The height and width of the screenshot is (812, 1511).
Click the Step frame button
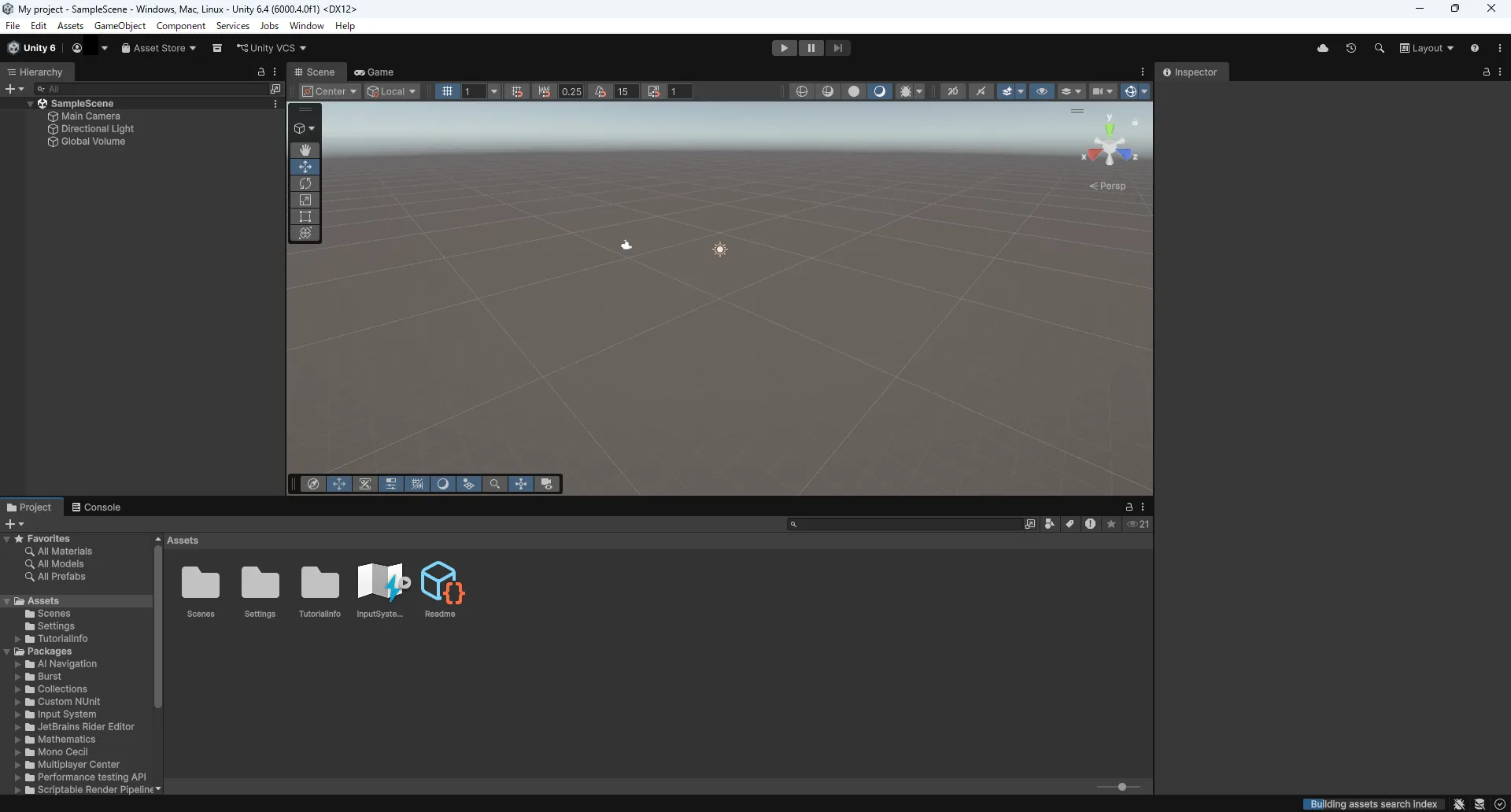pyautogui.click(x=838, y=48)
